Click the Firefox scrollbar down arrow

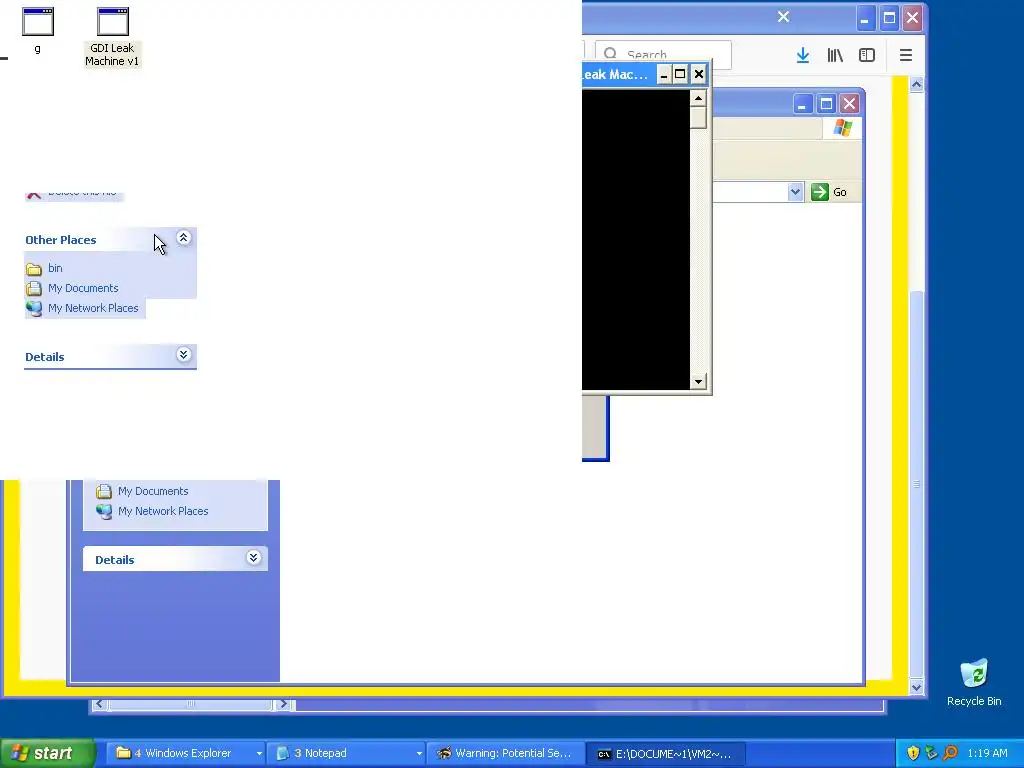(916, 687)
